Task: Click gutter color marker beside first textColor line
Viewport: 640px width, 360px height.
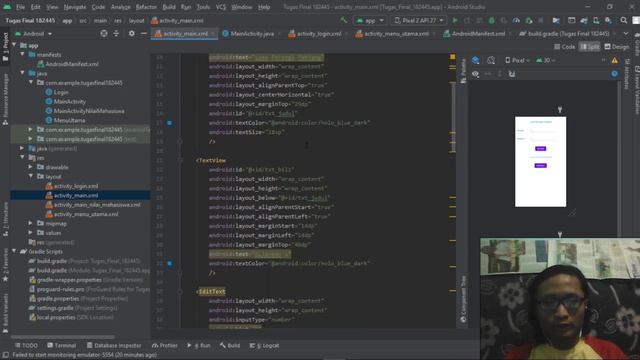Action: pos(169,123)
